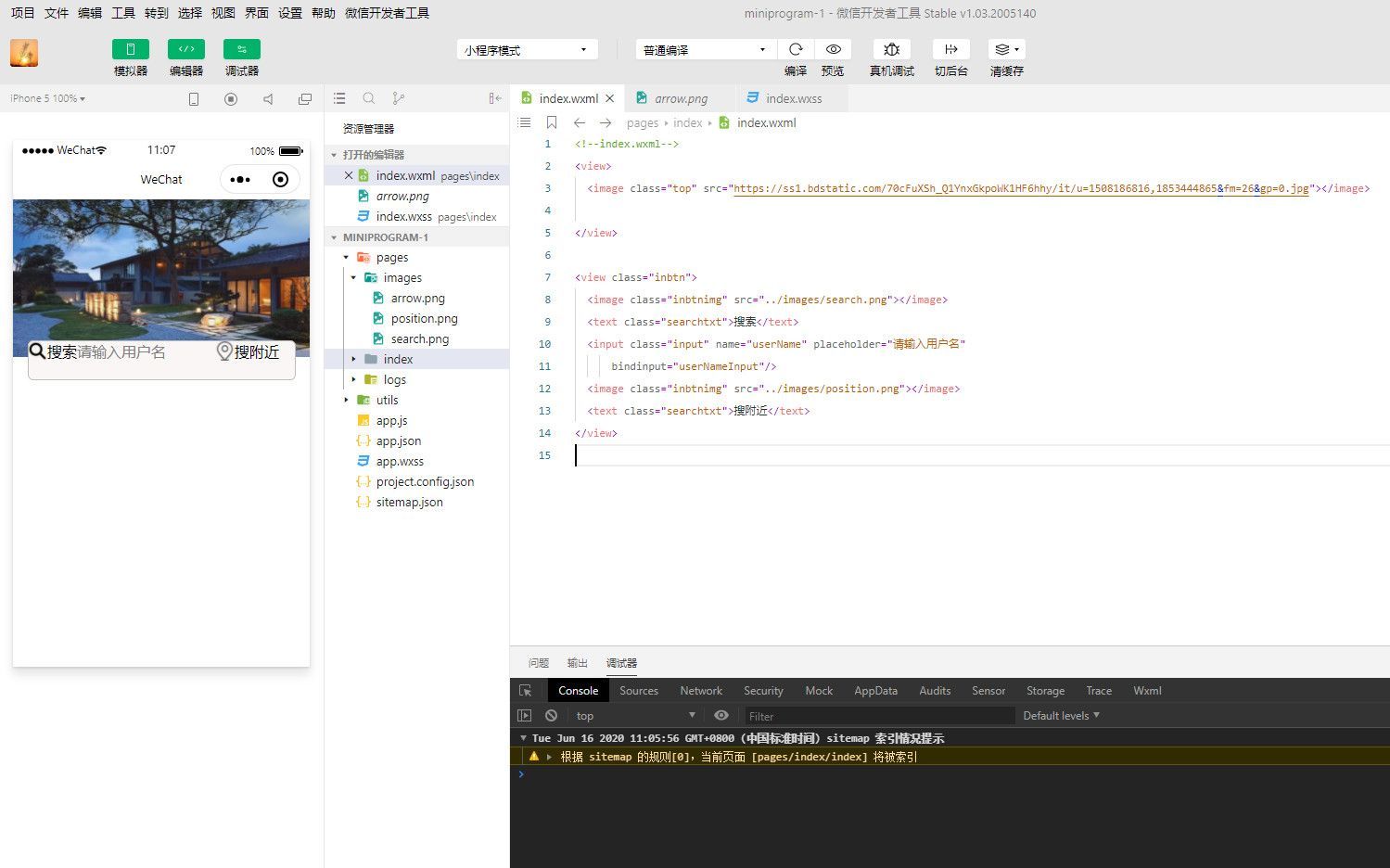Navigate forward with right arrow in editor
Image resolution: width=1390 pixels, height=868 pixels.
606,122
